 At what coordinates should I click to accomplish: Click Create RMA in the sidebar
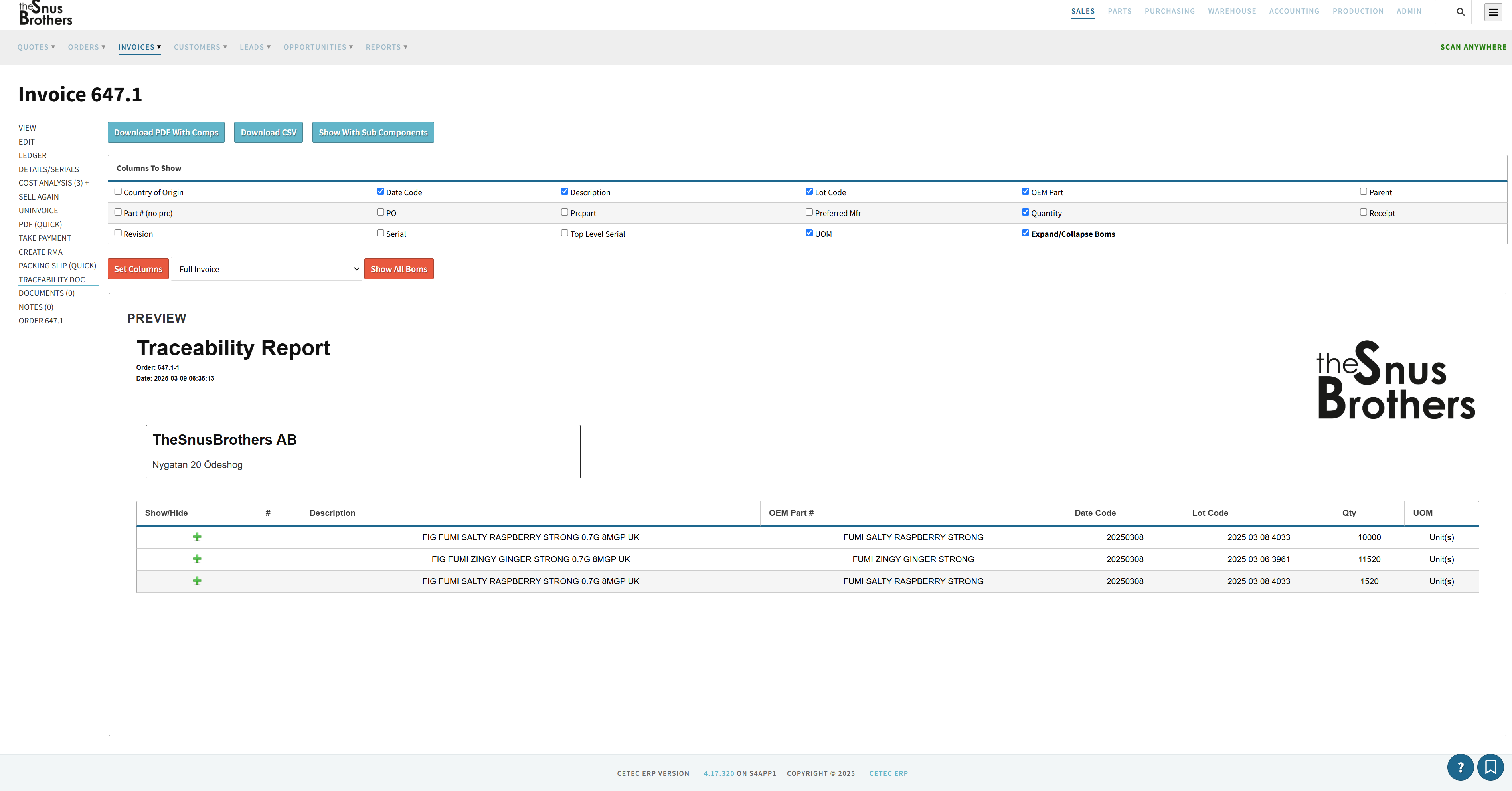pyautogui.click(x=40, y=252)
